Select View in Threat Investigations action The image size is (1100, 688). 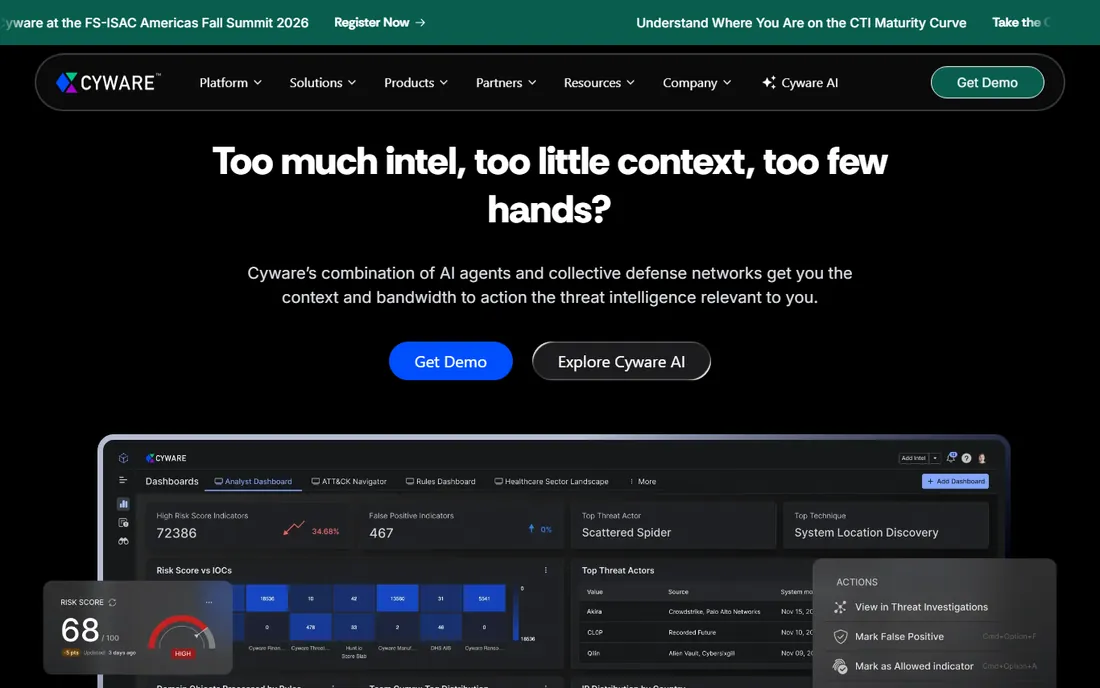click(921, 607)
